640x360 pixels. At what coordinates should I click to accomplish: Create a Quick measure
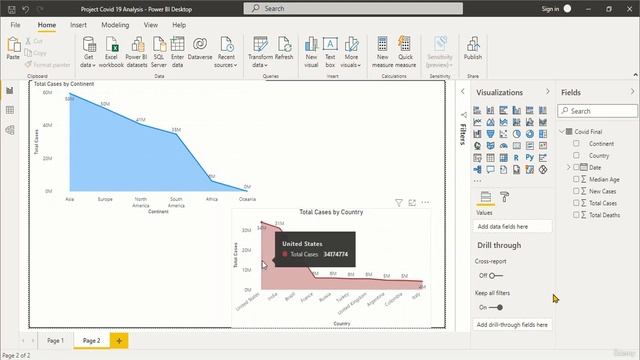pyautogui.click(x=405, y=52)
